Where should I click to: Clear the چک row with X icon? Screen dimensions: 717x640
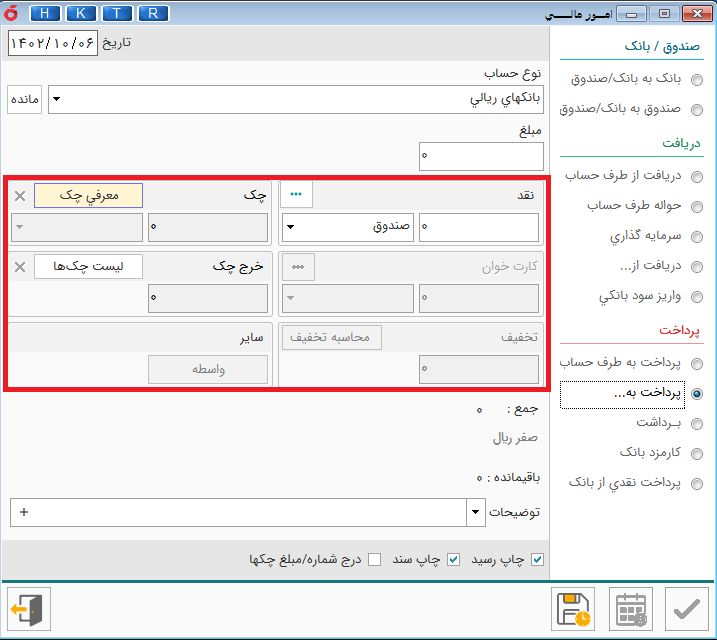20,196
